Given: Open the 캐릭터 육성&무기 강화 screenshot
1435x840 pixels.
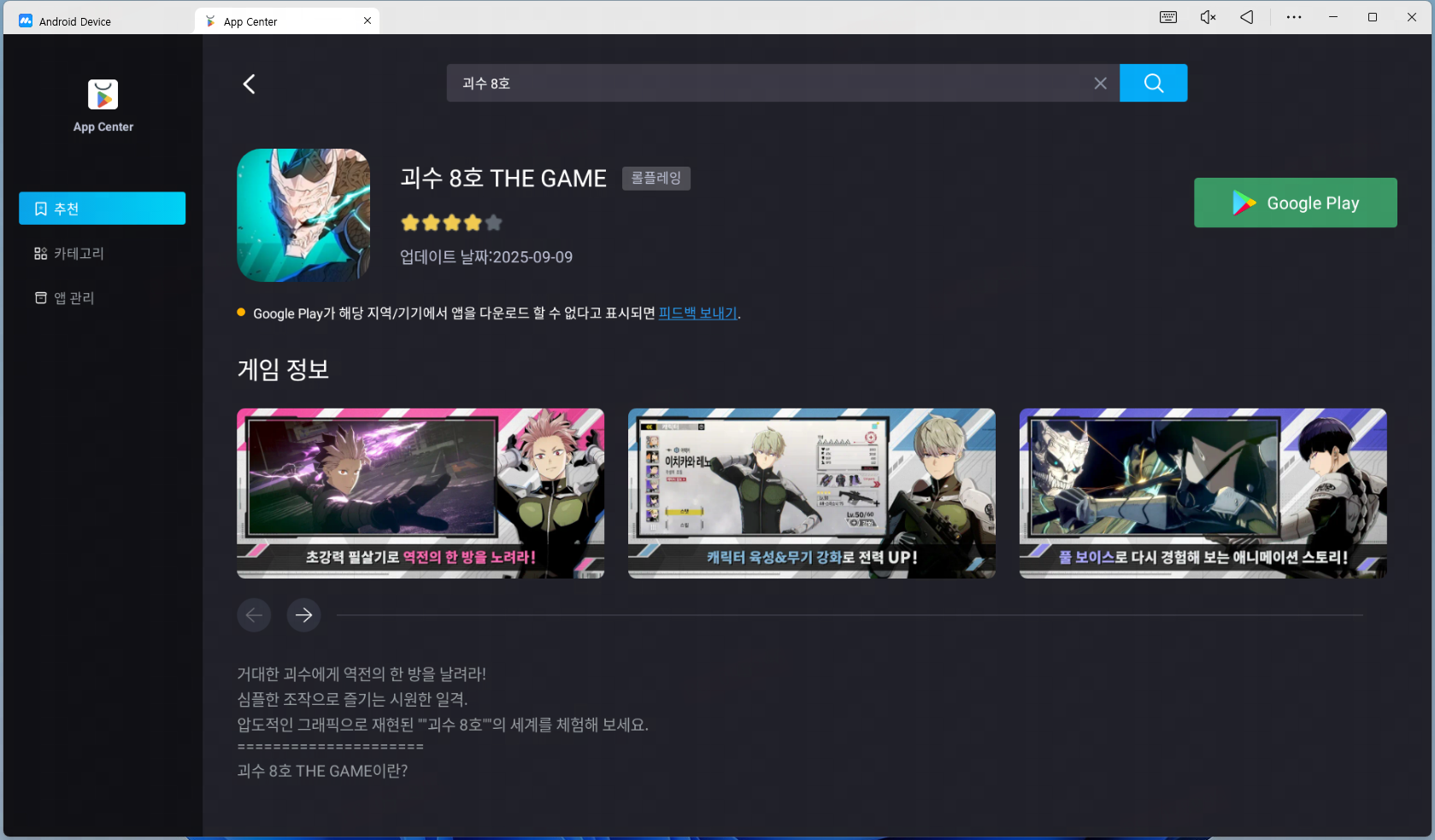Looking at the screenshot, I should click(812, 493).
